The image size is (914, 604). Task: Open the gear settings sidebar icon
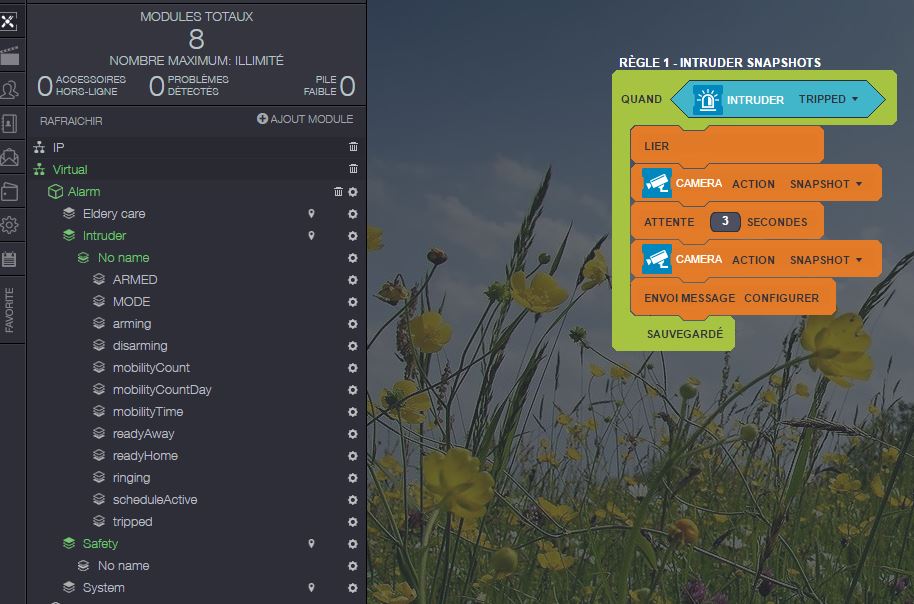(10, 225)
